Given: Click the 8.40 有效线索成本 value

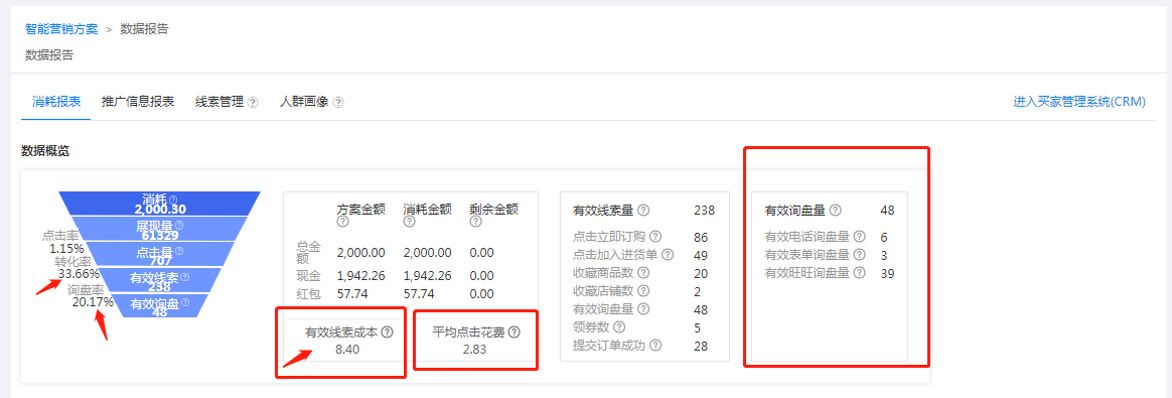Looking at the screenshot, I should [x=348, y=350].
